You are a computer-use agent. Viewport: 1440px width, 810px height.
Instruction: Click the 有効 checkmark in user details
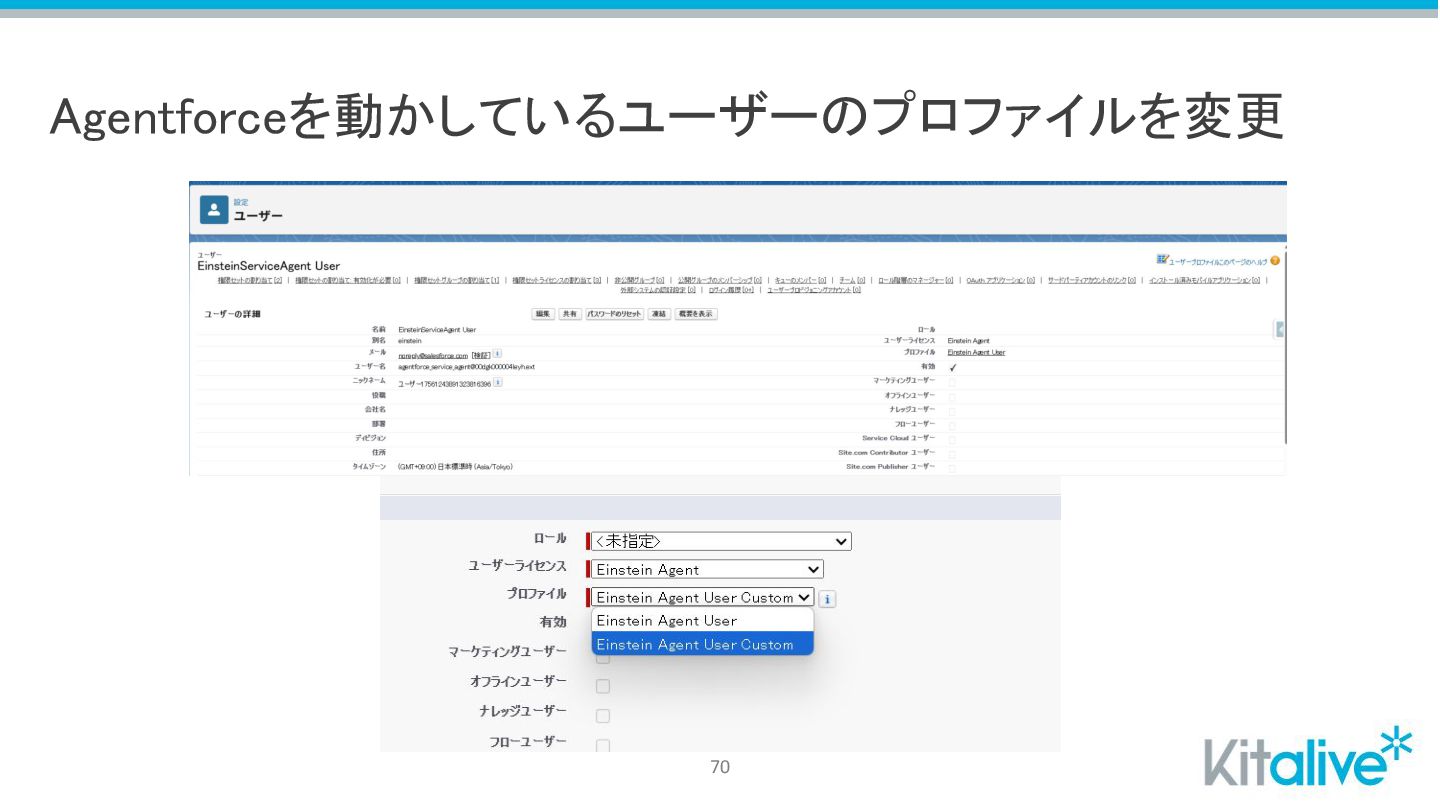coord(952,368)
